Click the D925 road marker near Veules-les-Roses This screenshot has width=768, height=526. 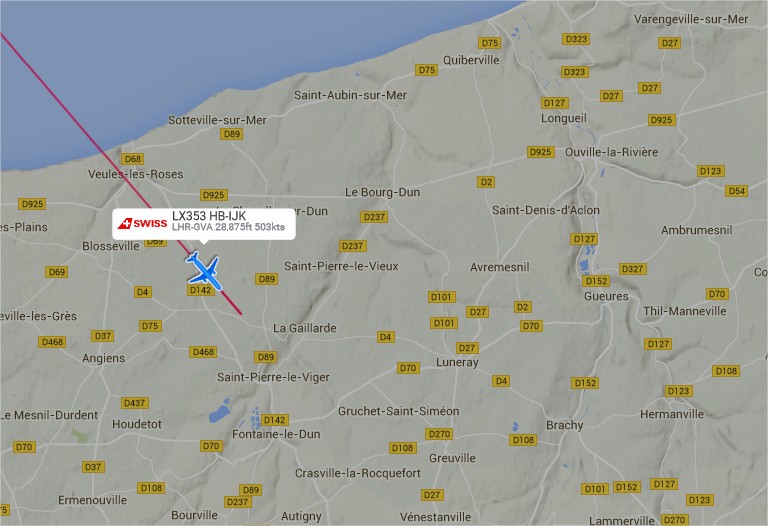(214, 195)
